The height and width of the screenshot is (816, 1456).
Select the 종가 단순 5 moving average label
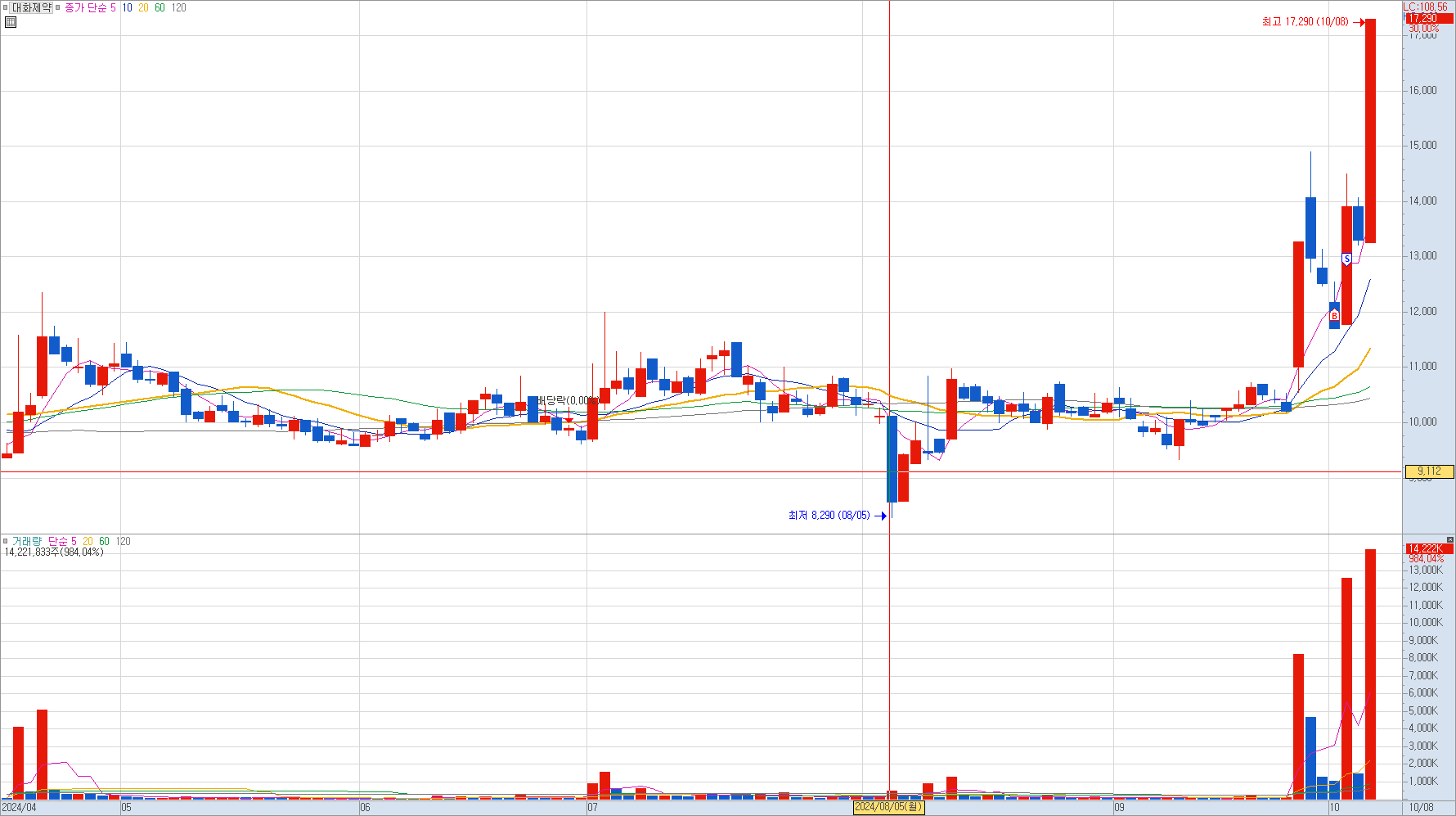tap(91, 7)
